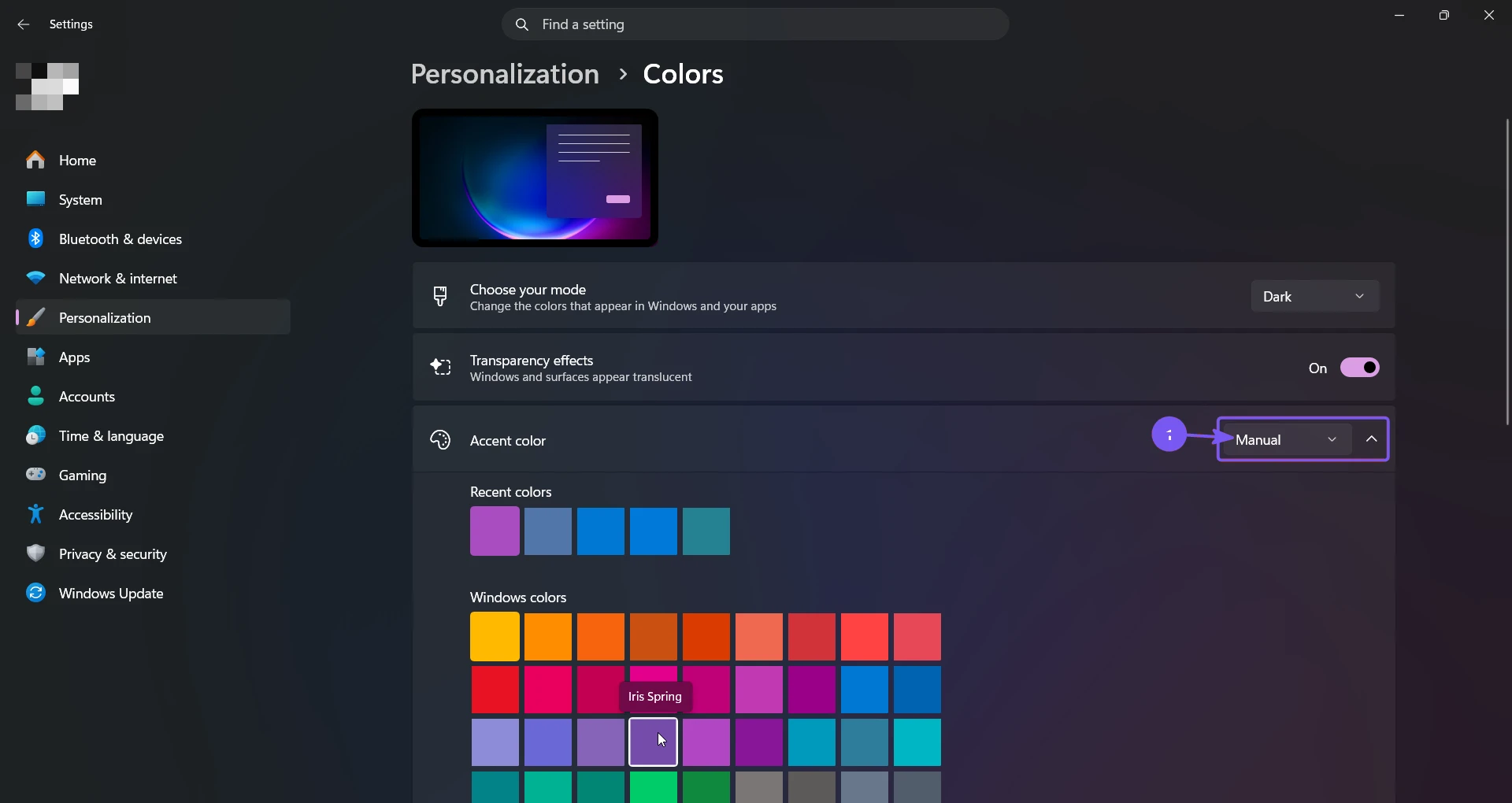Open Time & language settings
Image resolution: width=1512 pixels, height=803 pixels.
[x=153, y=435]
